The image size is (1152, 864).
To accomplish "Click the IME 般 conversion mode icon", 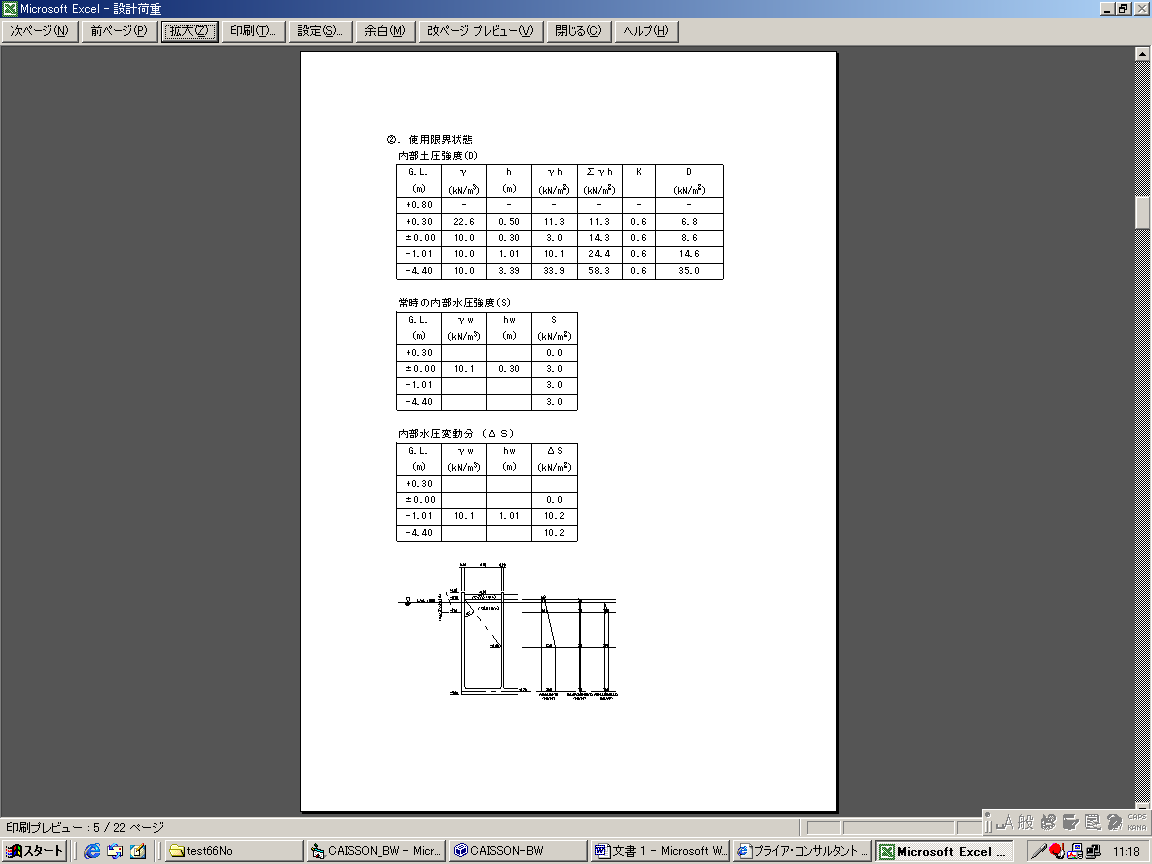I will click(1025, 822).
